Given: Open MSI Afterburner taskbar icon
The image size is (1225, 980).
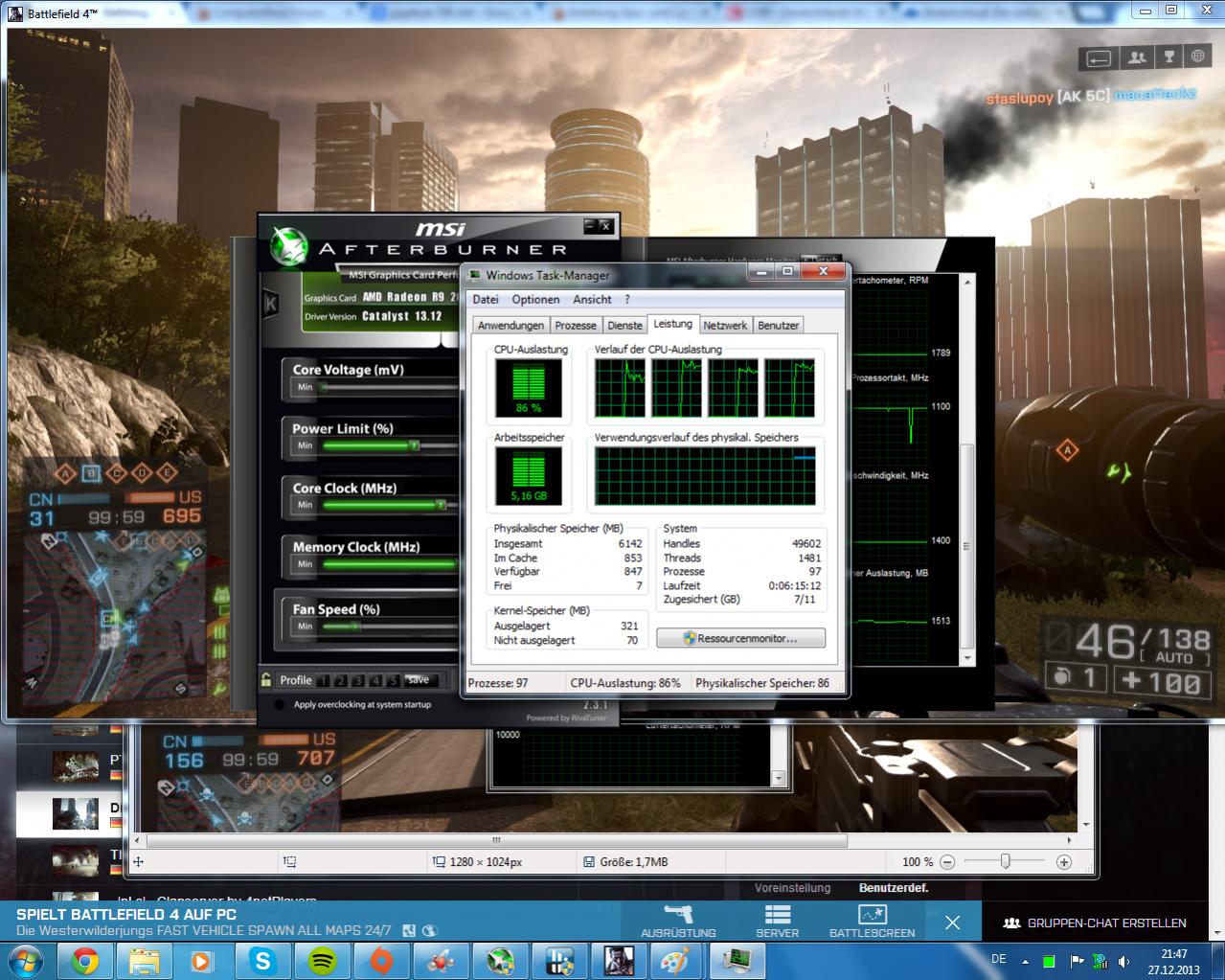Looking at the screenshot, I should point(500,960).
